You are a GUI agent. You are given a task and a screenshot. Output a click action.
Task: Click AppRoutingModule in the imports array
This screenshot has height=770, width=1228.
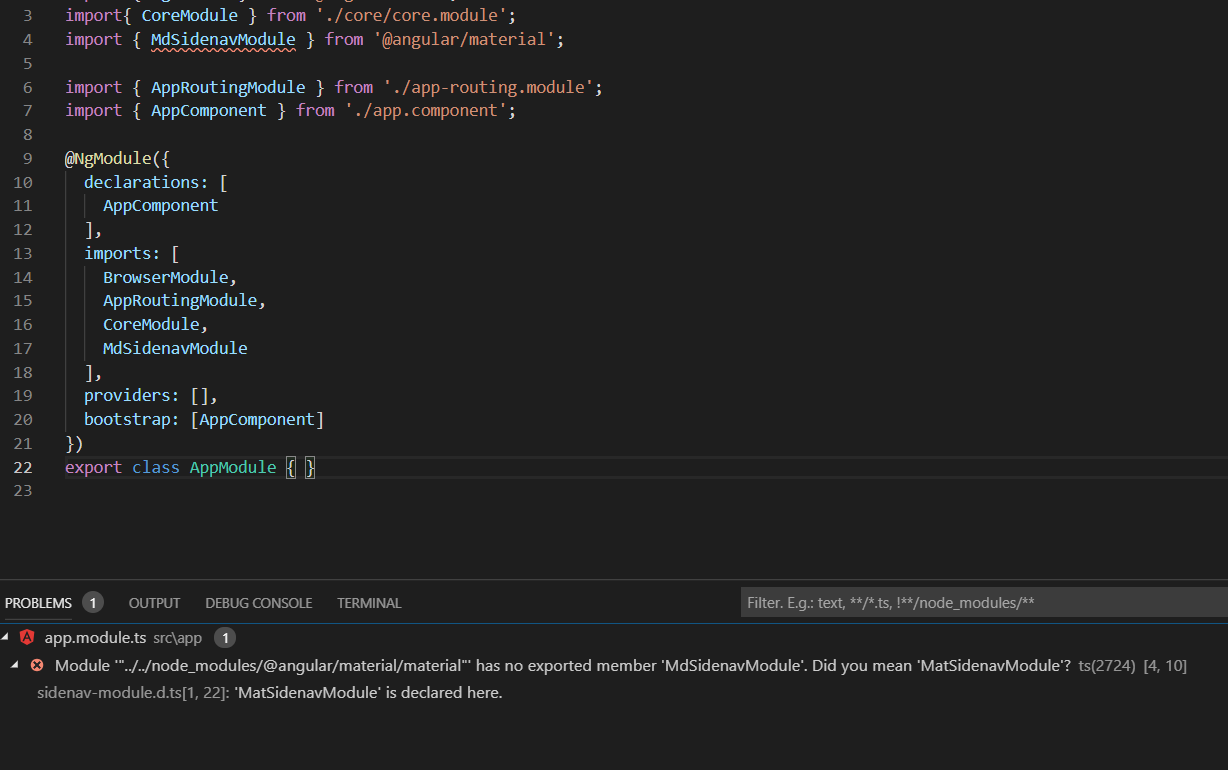pos(180,300)
